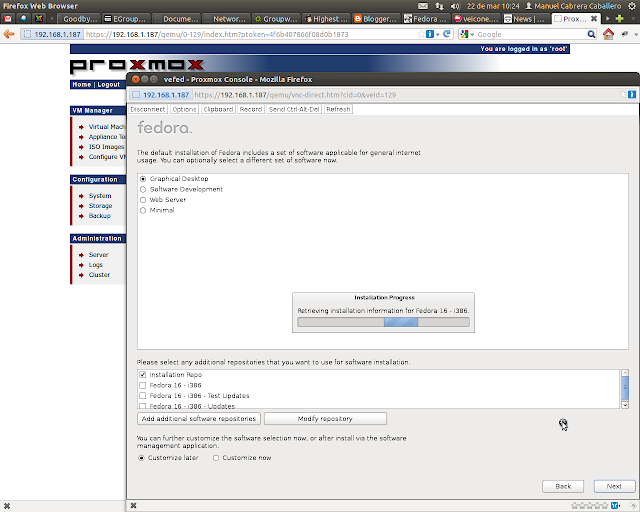This screenshot has width=640, height=512.
Task: Click the rating stars in the status bar
Action: pyautogui.click(x=589, y=506)
